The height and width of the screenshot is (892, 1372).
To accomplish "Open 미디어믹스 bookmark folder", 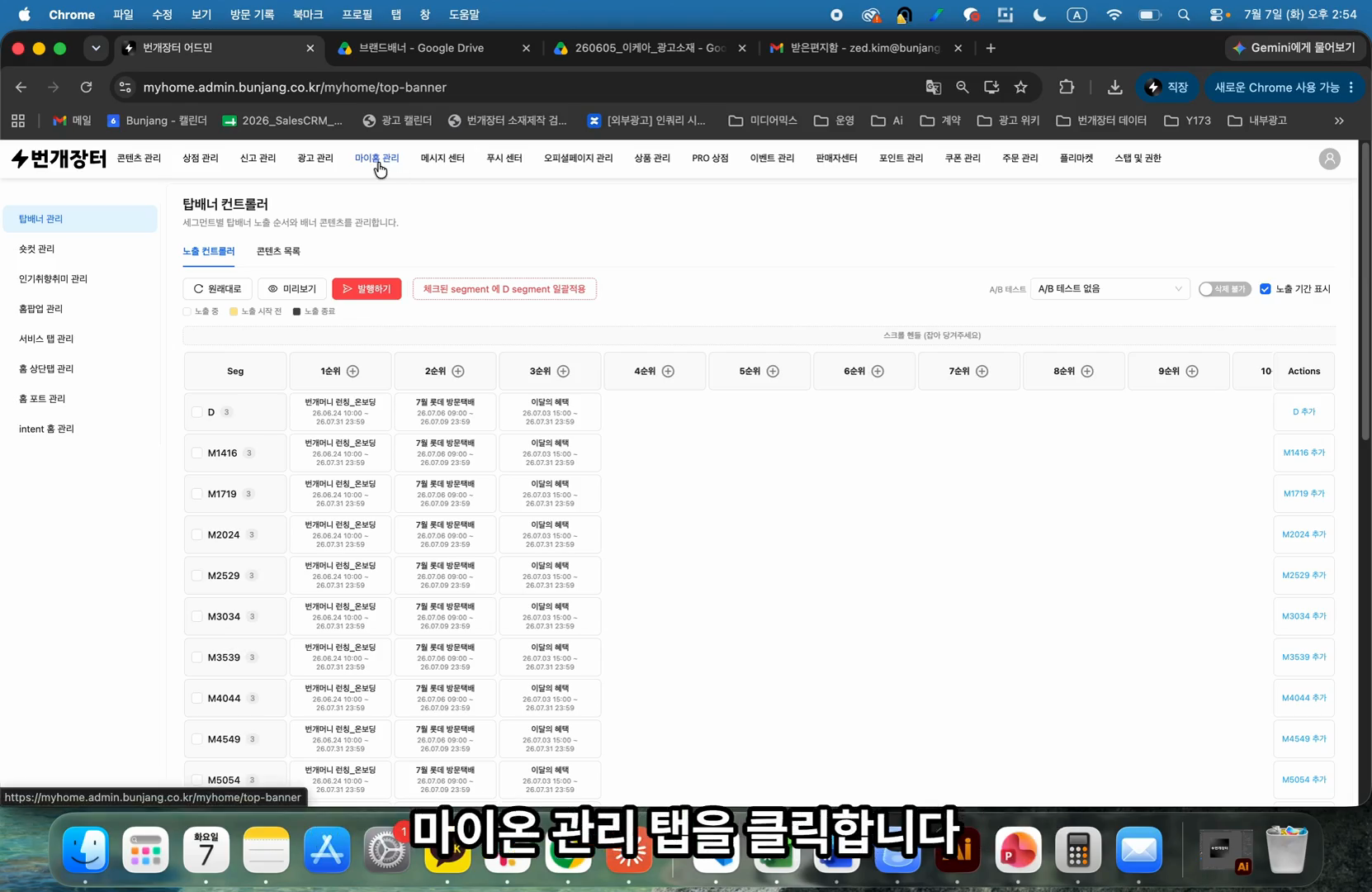I will click(x=763, y=121).
